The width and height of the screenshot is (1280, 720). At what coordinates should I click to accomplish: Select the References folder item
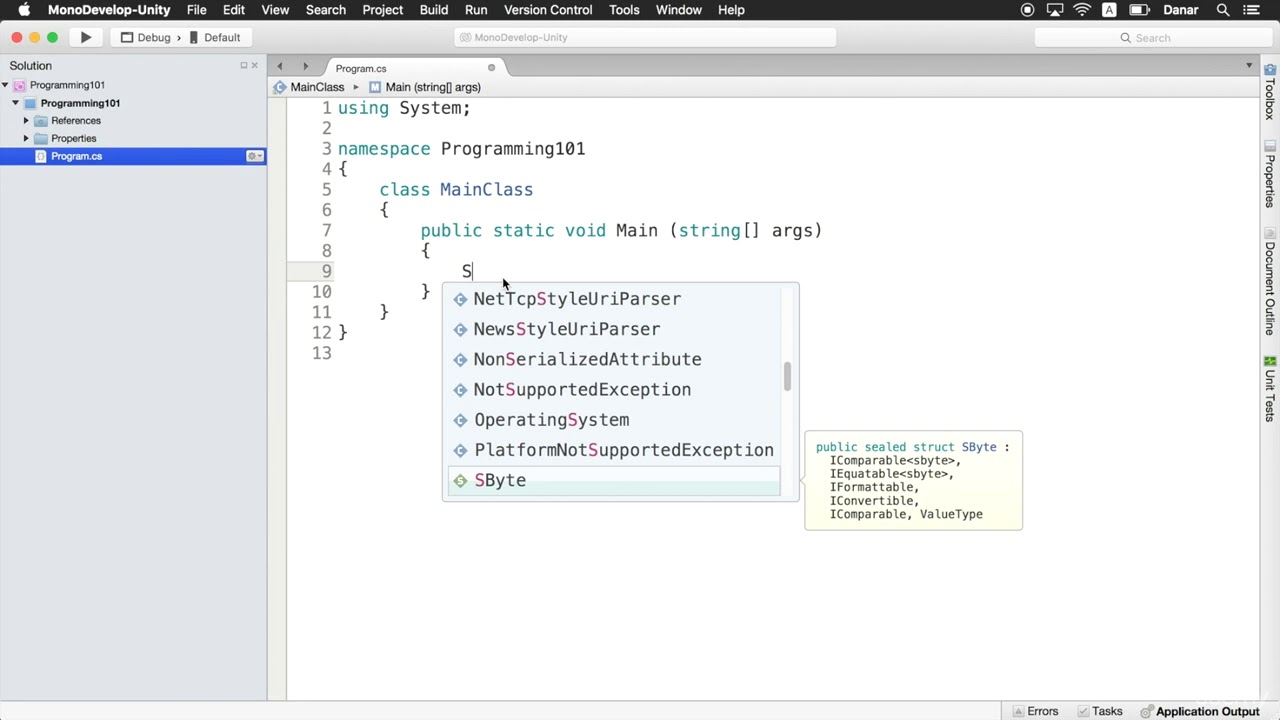pyautogui.click(x=75, y=121)
